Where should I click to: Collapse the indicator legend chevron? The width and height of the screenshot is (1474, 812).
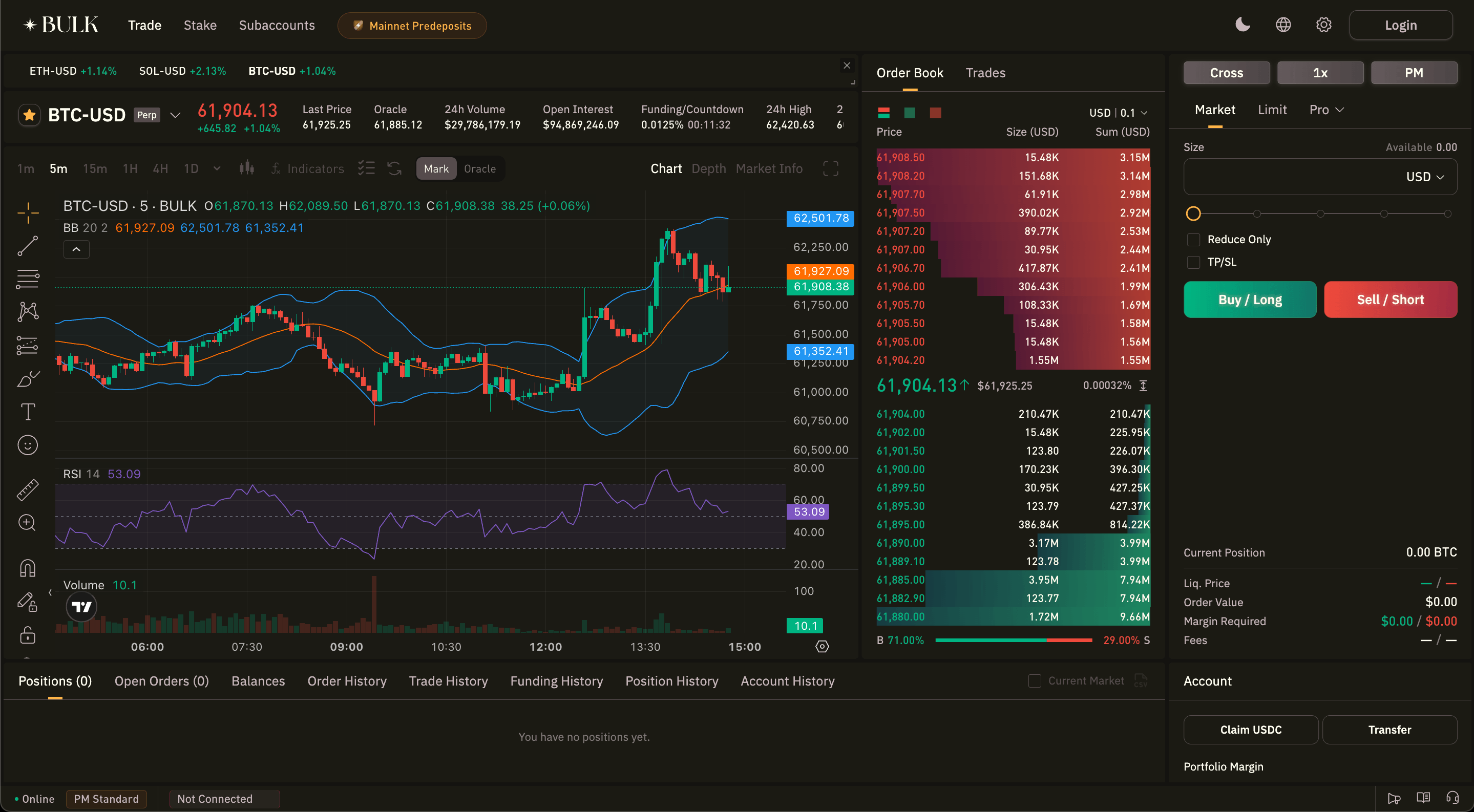[76, 249]
